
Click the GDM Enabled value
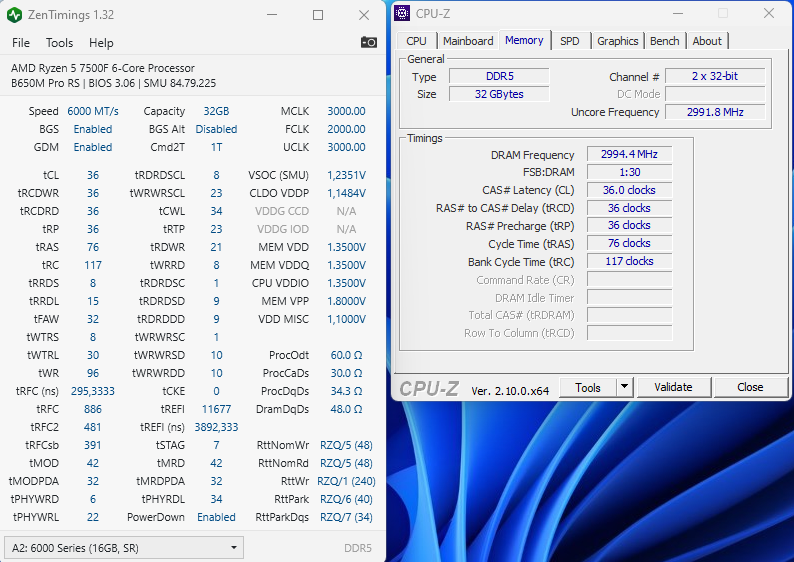93,147
